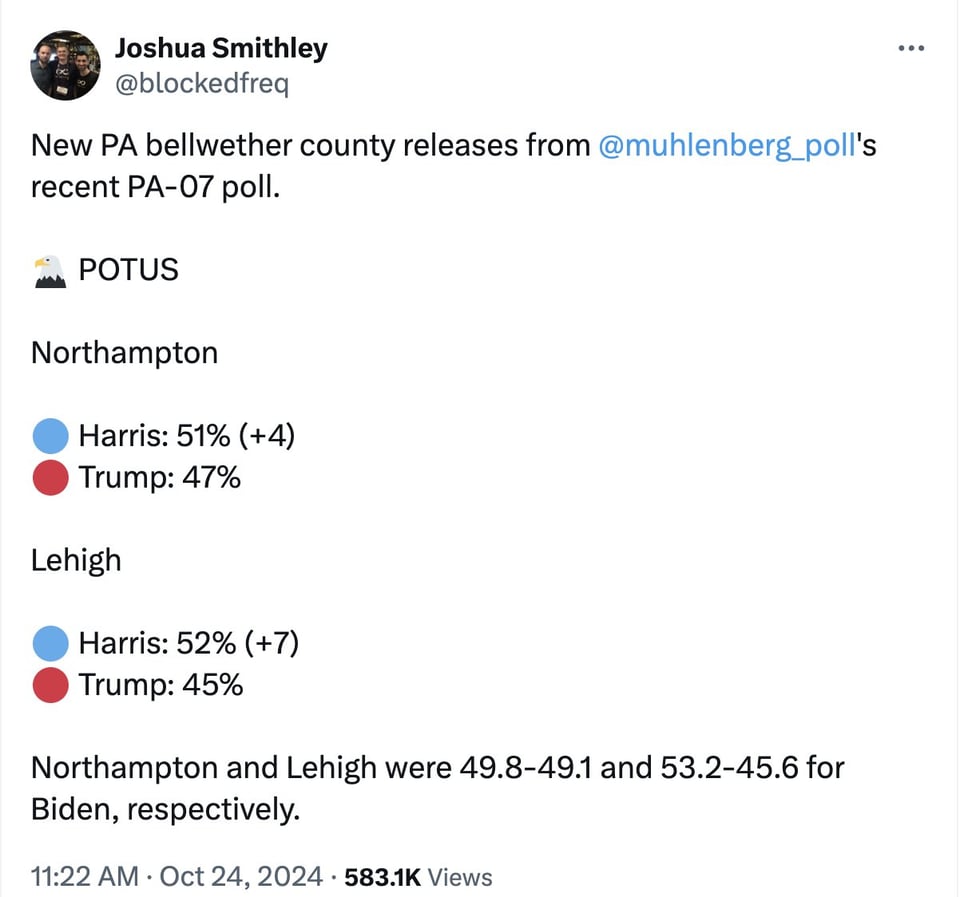Click Joshua Smithley's profile avatar

66,65
